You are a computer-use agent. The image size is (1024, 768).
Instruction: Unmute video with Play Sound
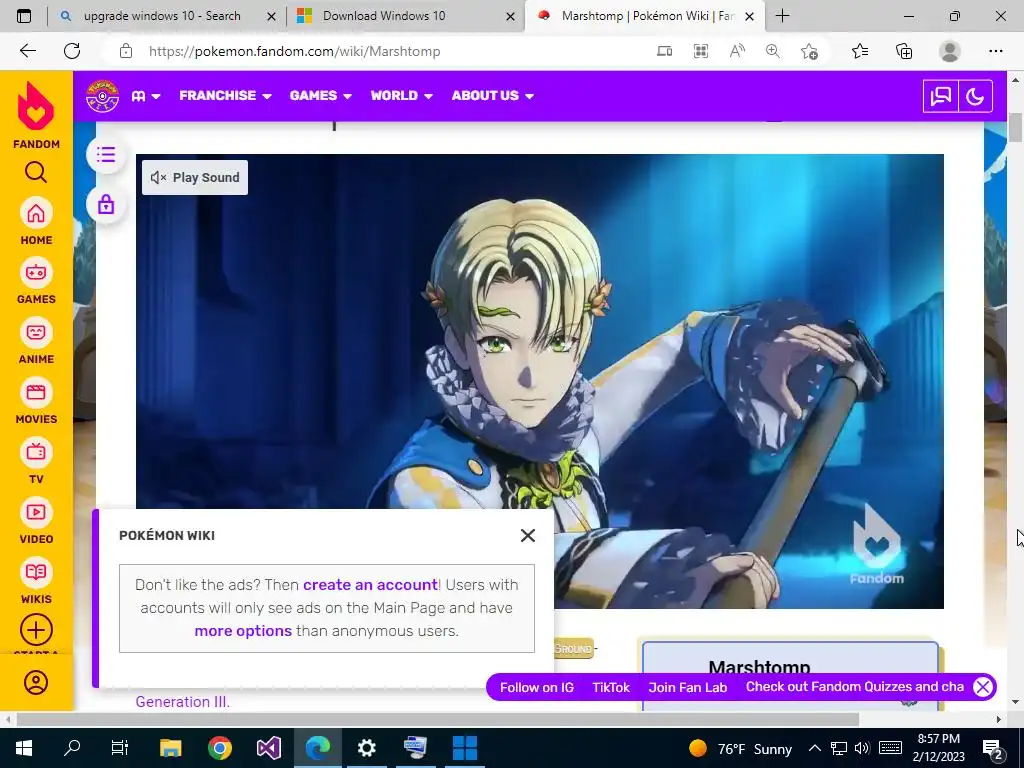(x=195, y=178)
